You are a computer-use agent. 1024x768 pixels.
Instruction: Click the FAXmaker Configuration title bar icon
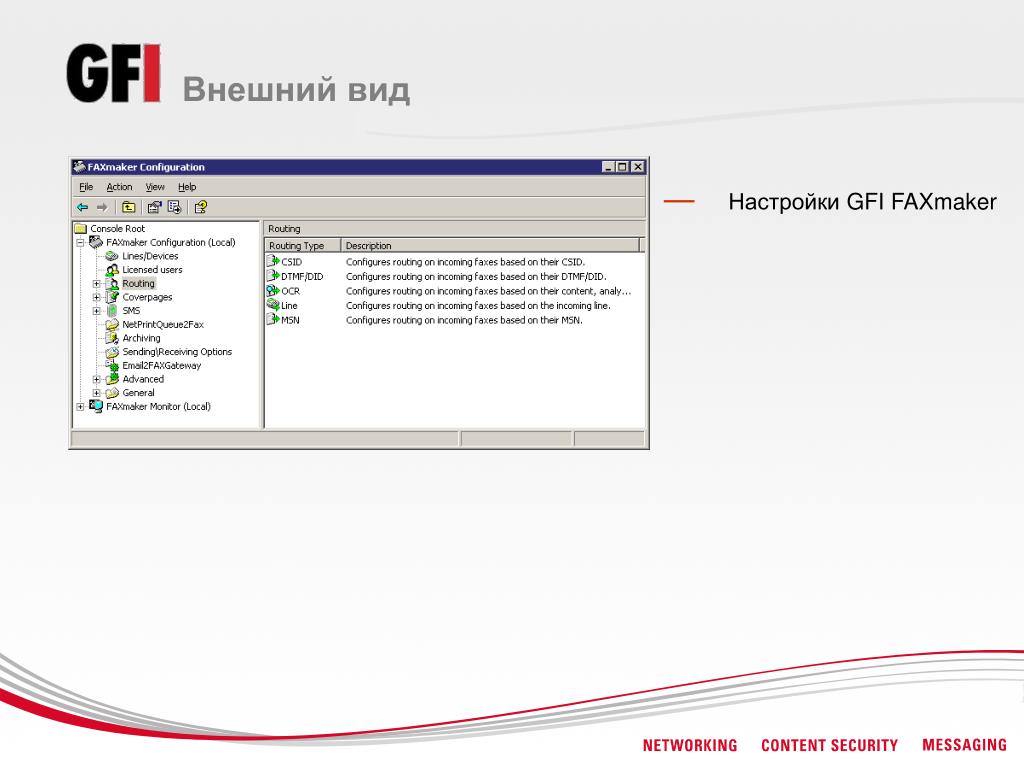tap(80, 167)
